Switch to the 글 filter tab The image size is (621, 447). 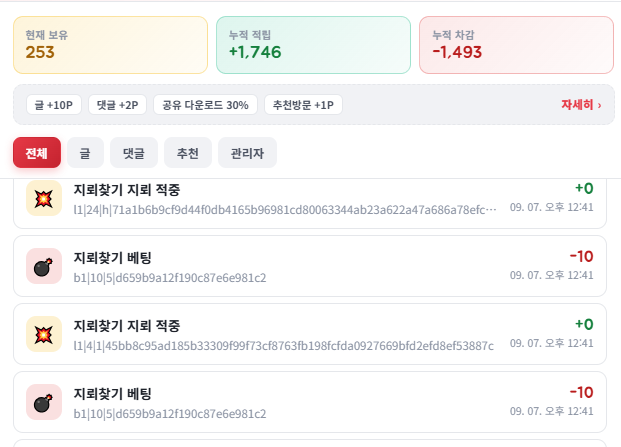coord(85,153)
